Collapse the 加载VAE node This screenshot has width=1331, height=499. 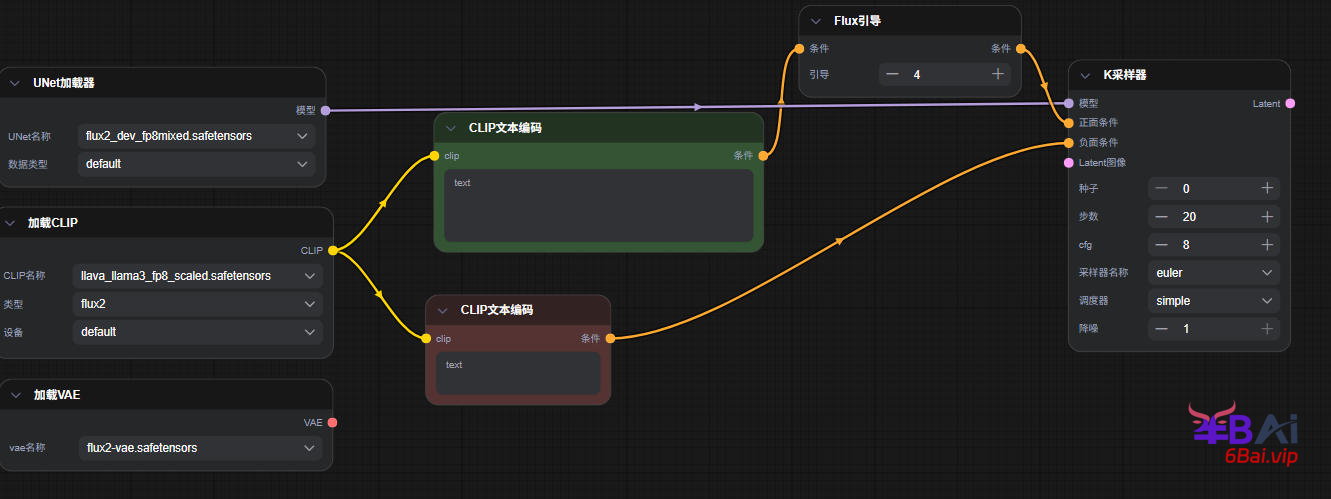point(15,395)
